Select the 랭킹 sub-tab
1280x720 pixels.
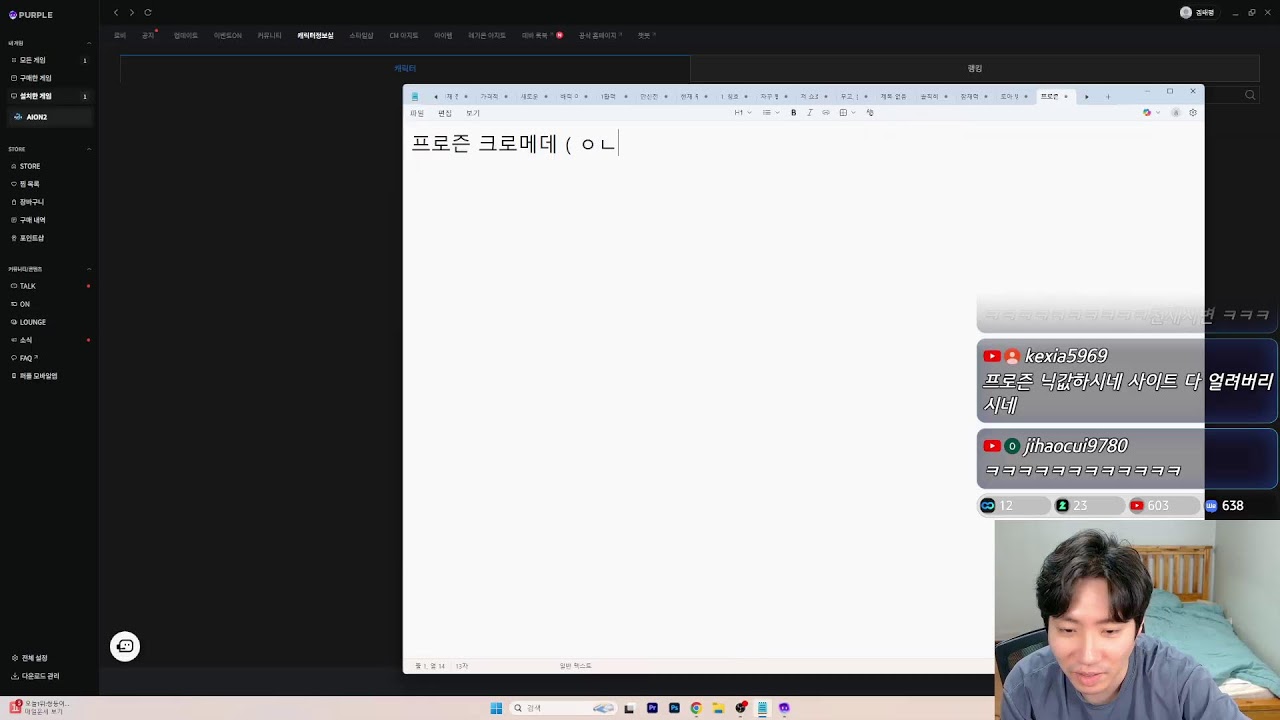point(975,69)
